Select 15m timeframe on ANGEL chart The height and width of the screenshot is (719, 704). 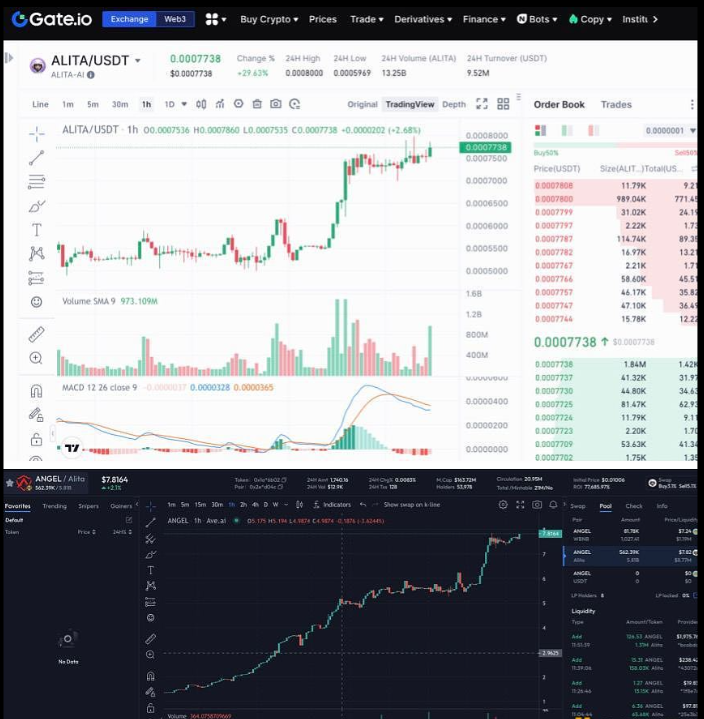200,504
